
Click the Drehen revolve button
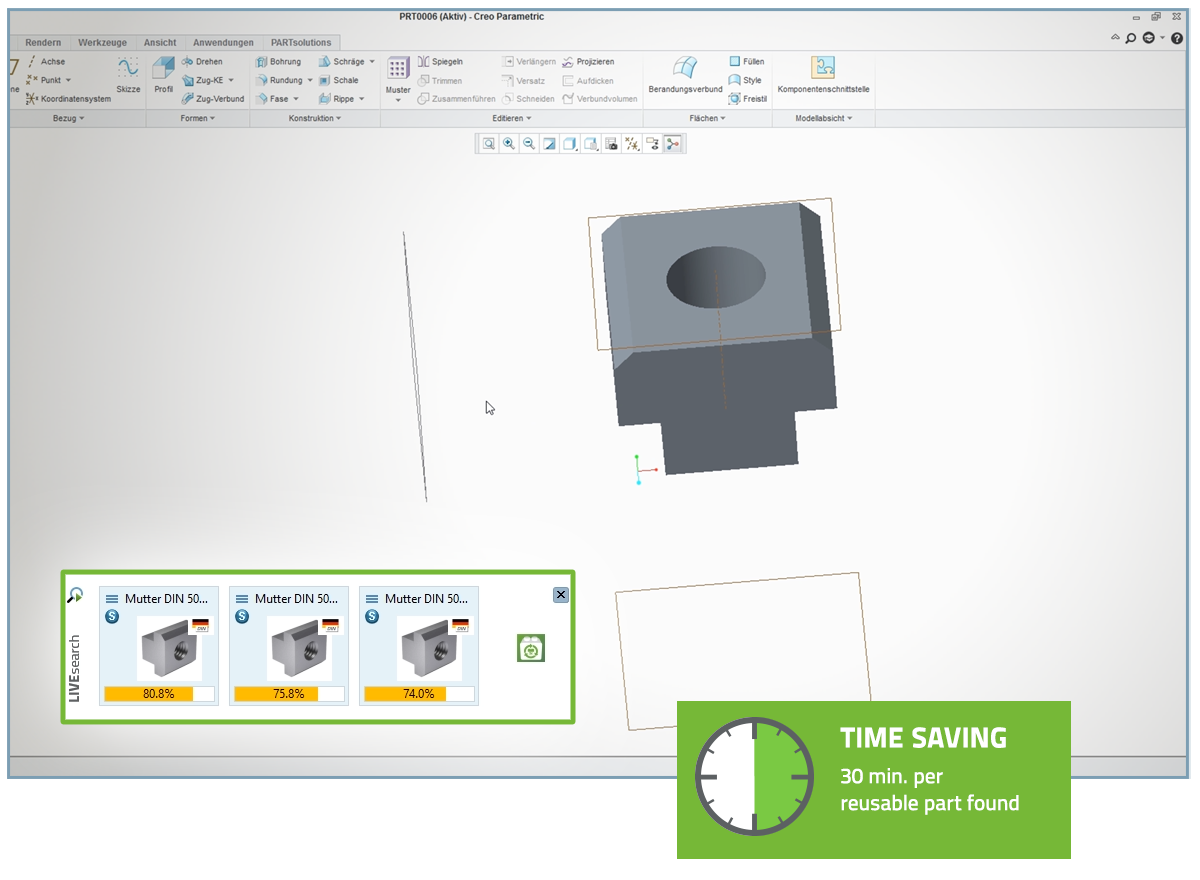click(x=202, y=62)
